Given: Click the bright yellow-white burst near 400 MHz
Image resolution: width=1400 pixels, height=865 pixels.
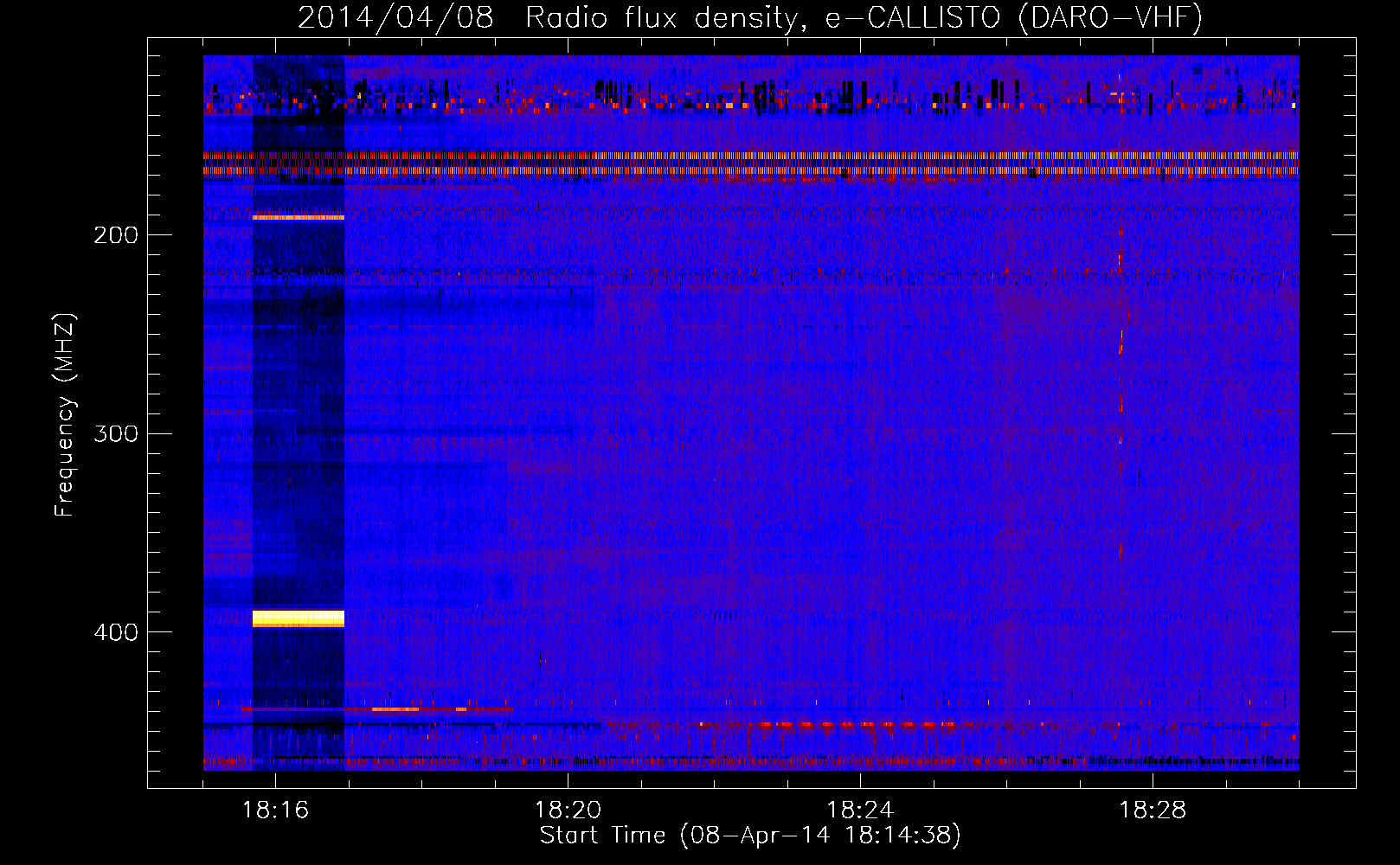Looking at the screenshot, I should [x=299, y=618].
